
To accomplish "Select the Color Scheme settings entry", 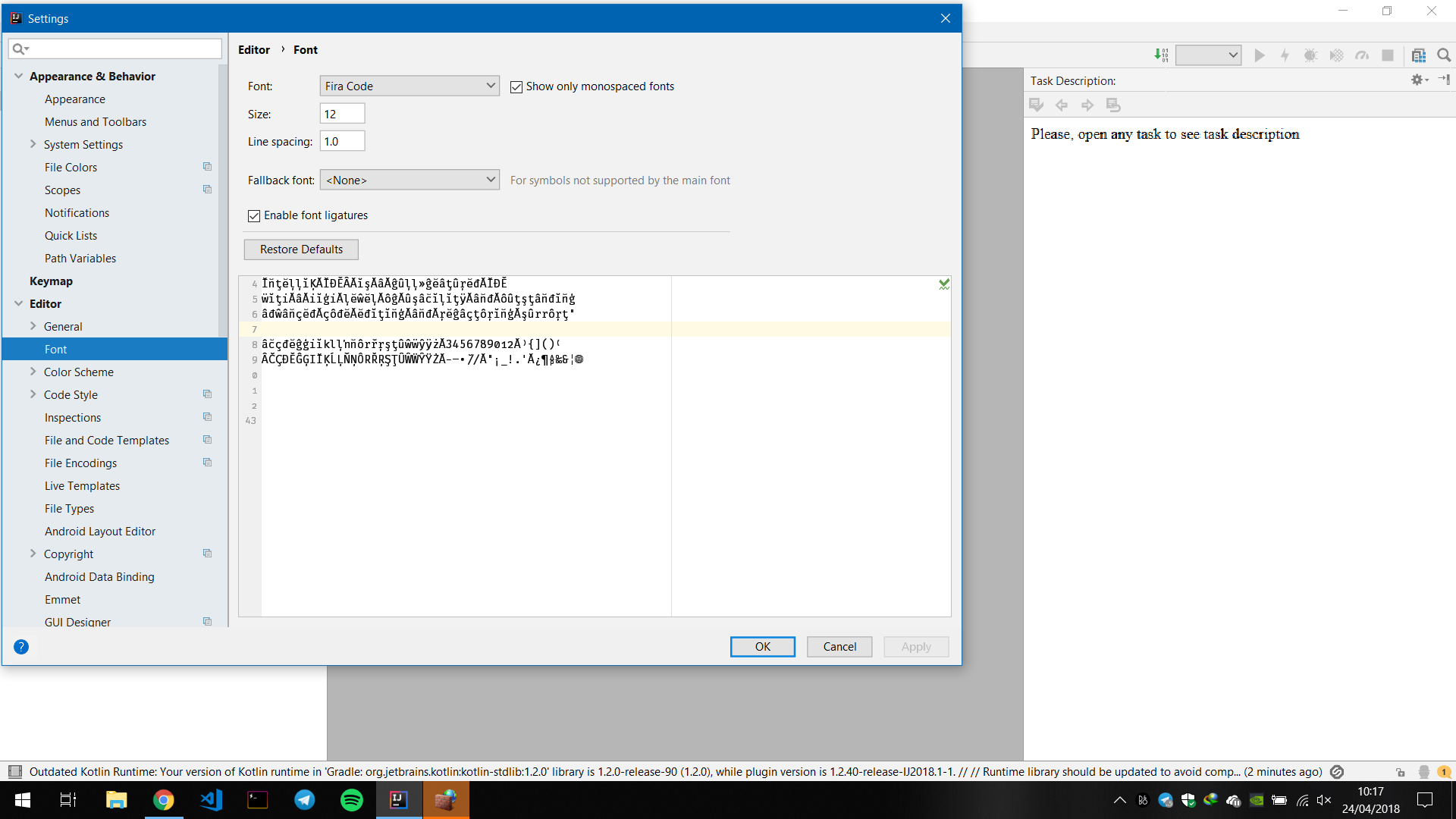I will pyautogui.click(x=79, y=372).
